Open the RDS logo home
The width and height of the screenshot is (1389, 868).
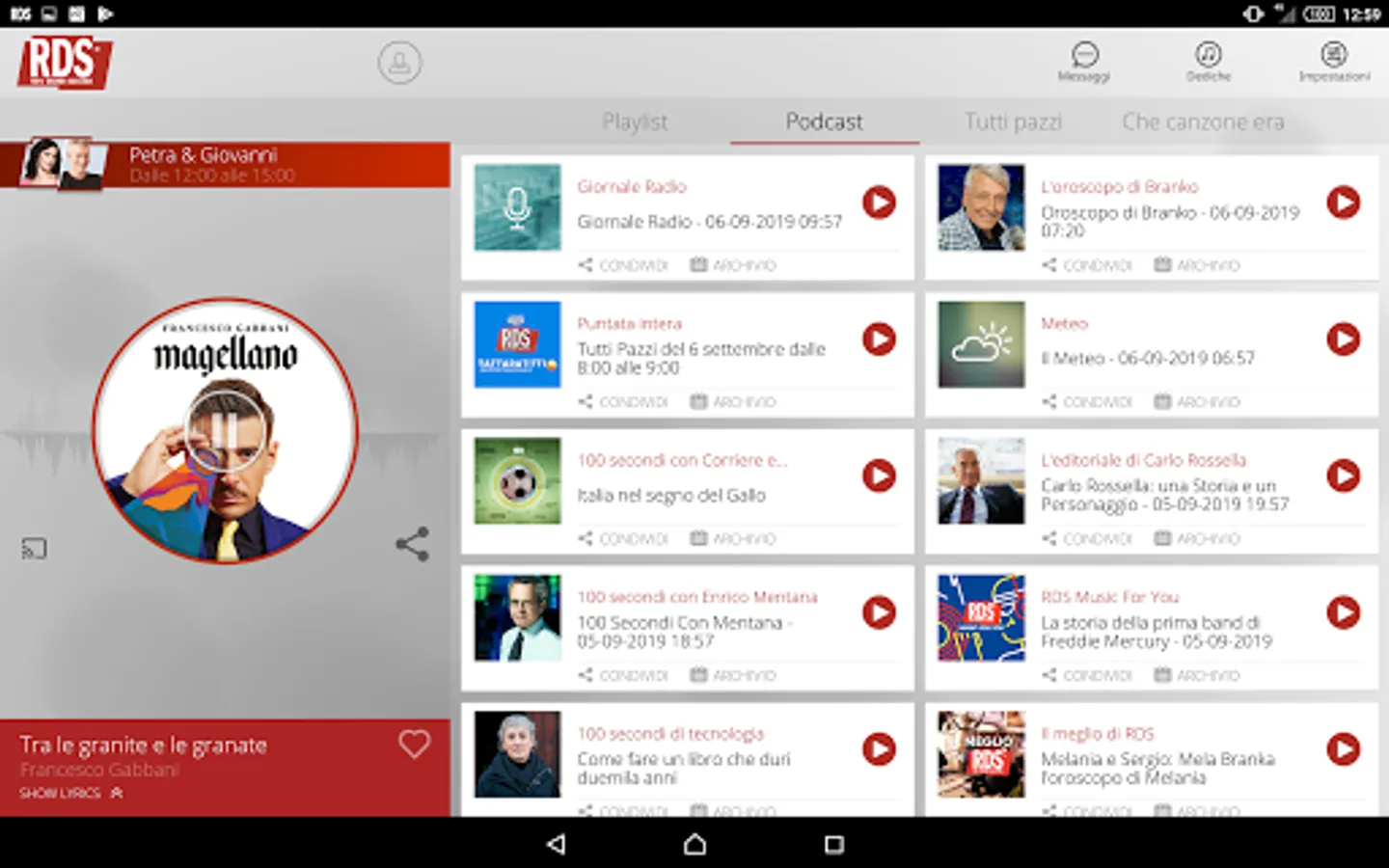pos(65,63)
